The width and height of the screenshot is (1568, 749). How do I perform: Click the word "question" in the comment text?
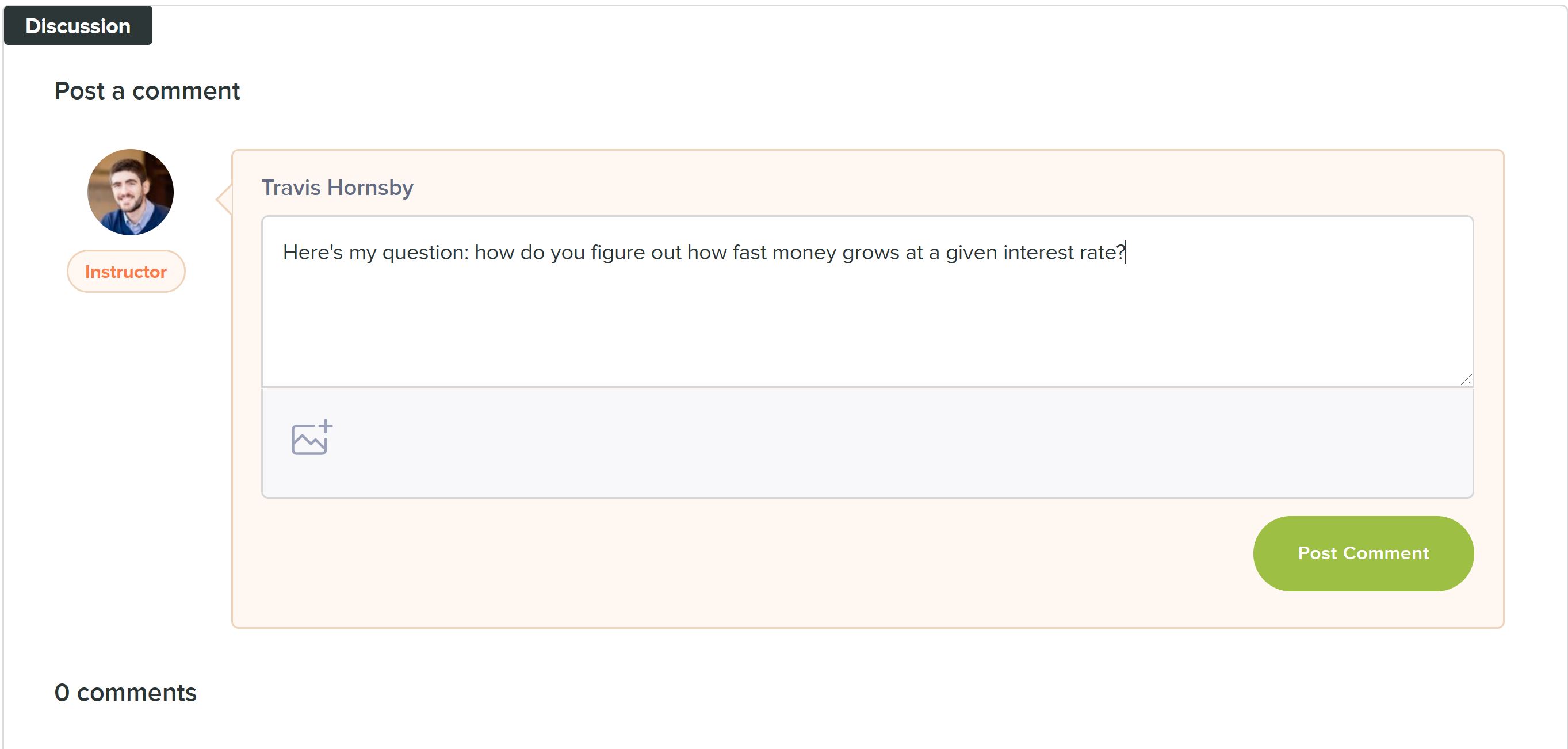point(425,252)
